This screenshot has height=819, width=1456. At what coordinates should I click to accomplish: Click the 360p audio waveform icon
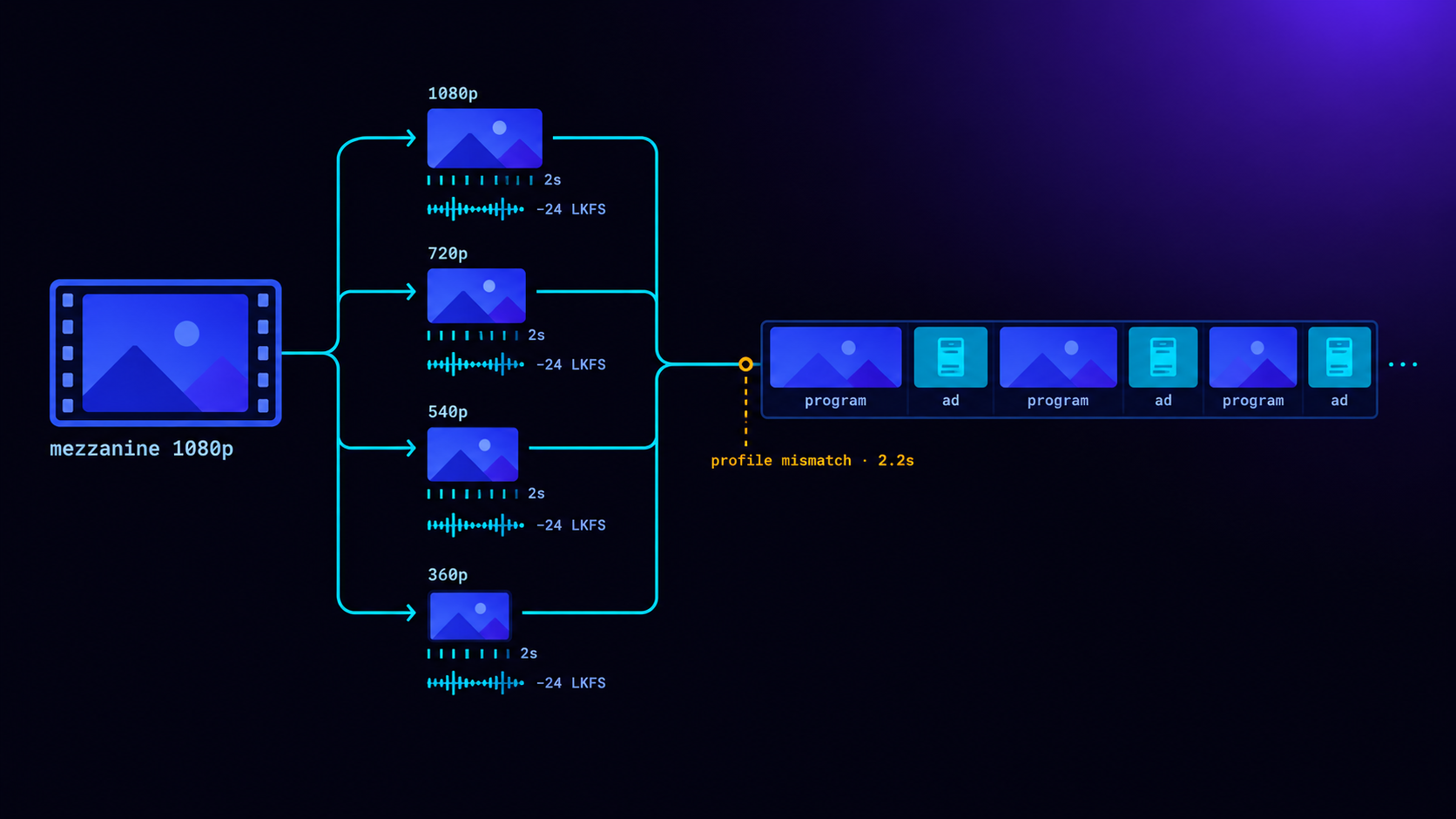[x=475, y=683]
